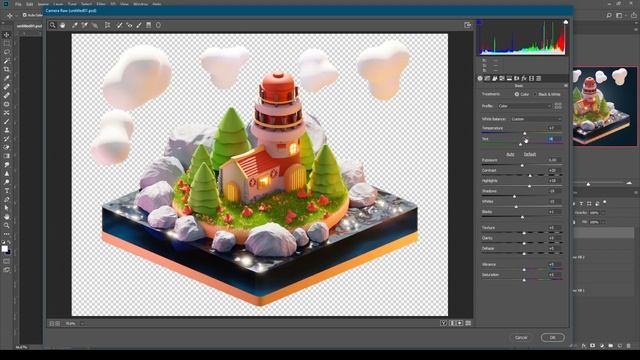Viewport: 640px width, 360px height.
Task: Open the Profile dropdown
Action: pyautogui.click(x=524, y=106)
